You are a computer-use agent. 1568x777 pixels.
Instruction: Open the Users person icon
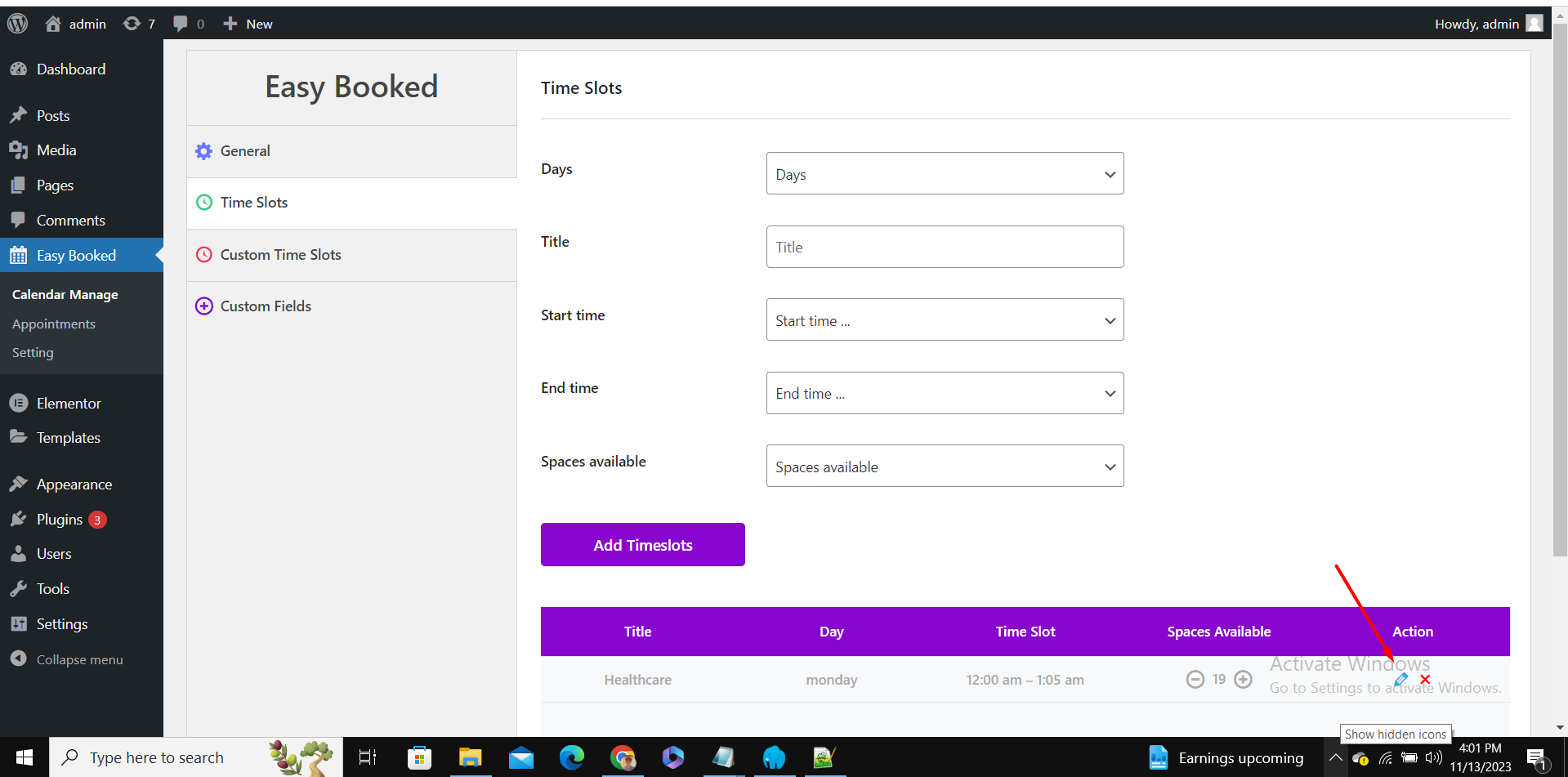(x=19, y=554)
